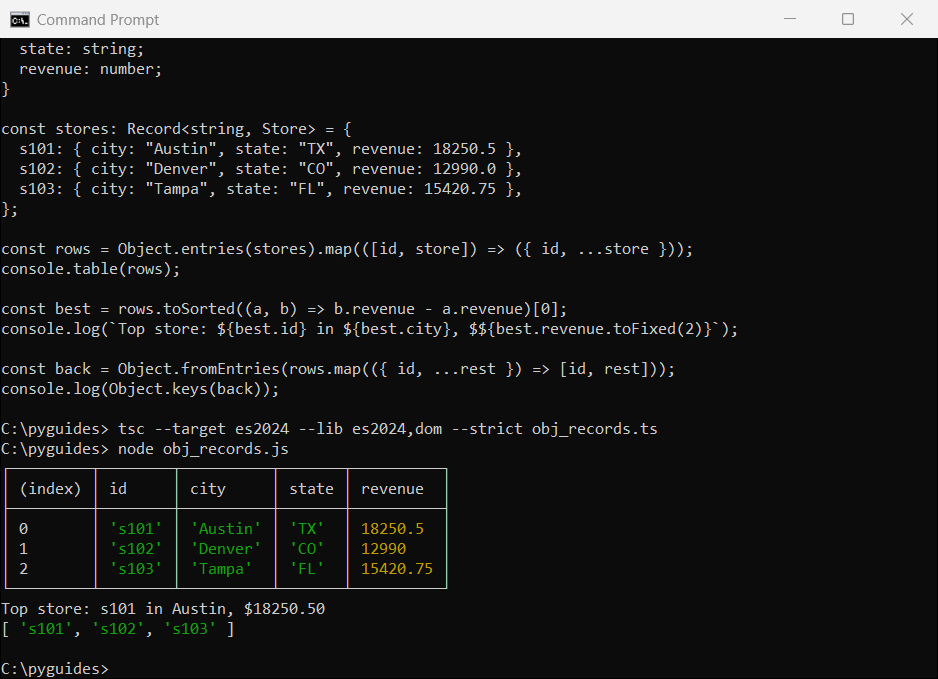Click the 'const rows = Object.entries' line
Viewport: 938px width, 679px height.
click(347, 249)
